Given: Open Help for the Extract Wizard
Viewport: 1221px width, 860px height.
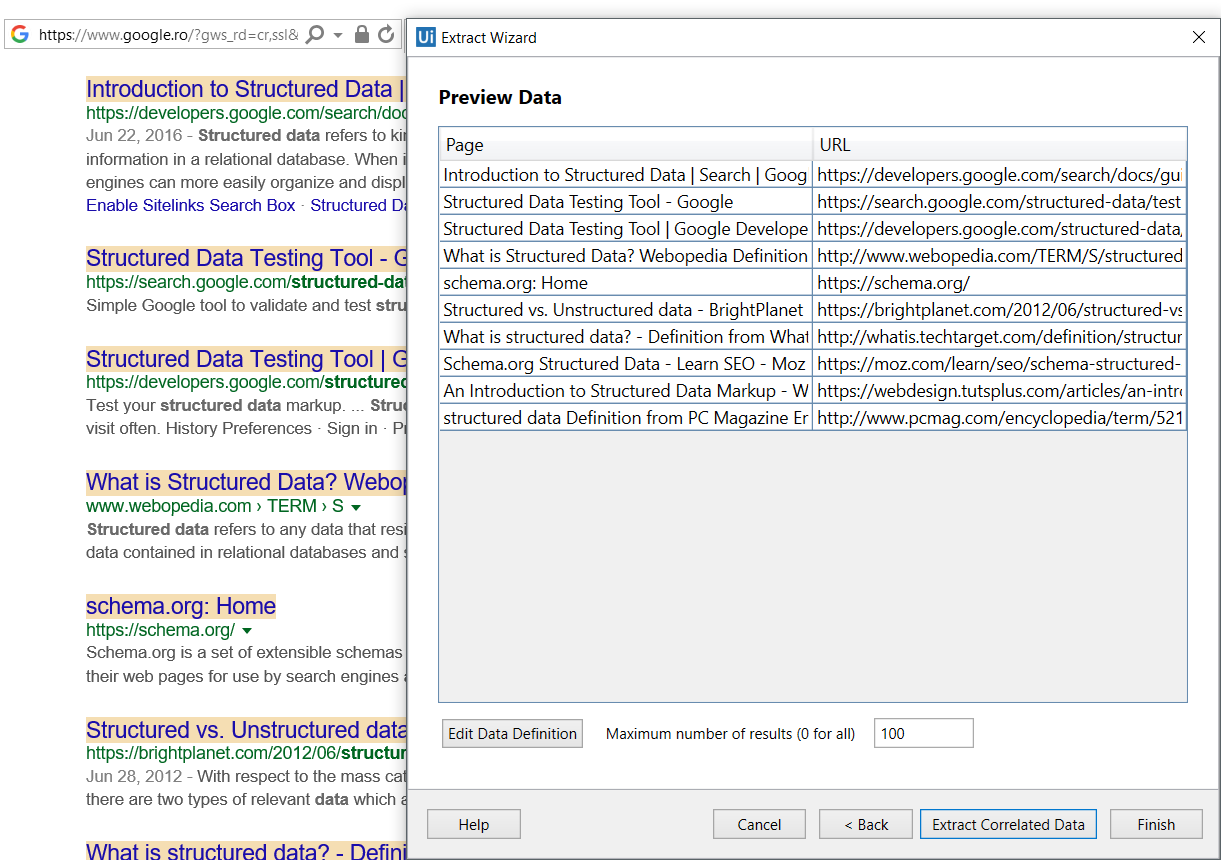Looking at the screenshot, I should point(473,824).
